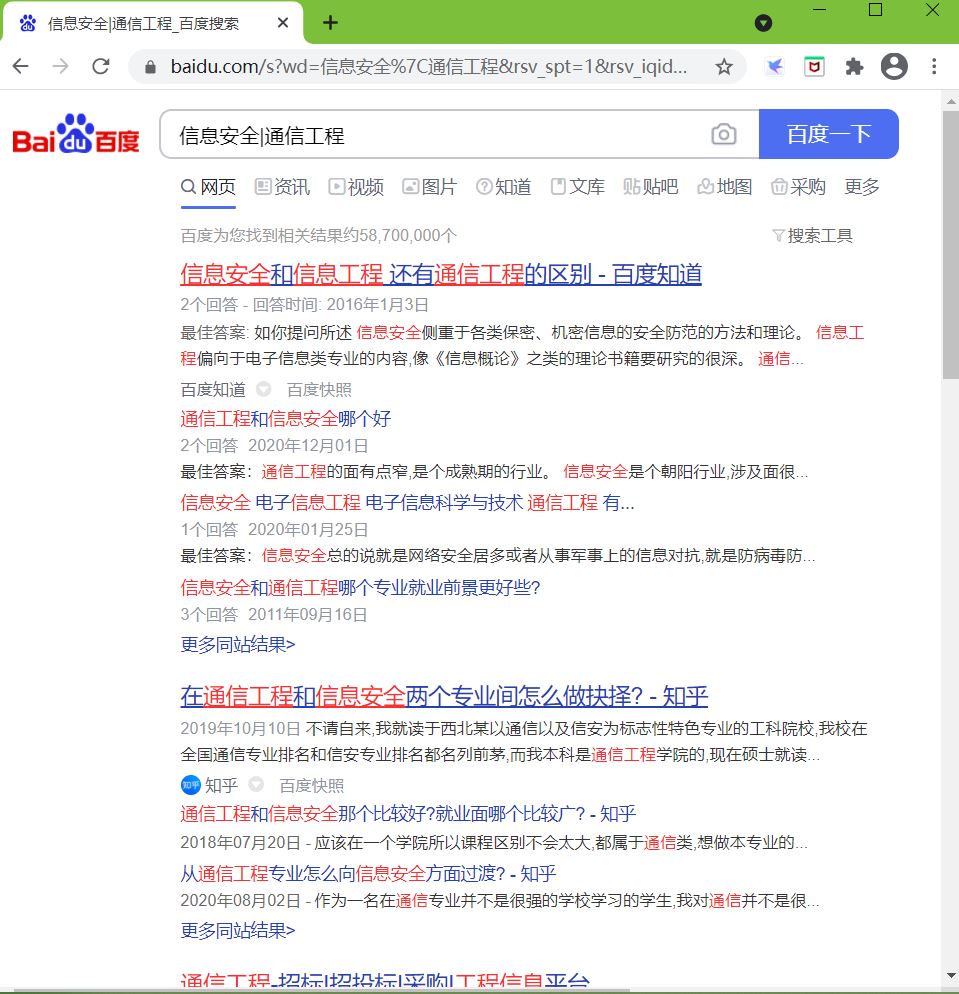Click the 知乎 source name
This screenshot has height=994, width=959.
click(x=221, y=785)
